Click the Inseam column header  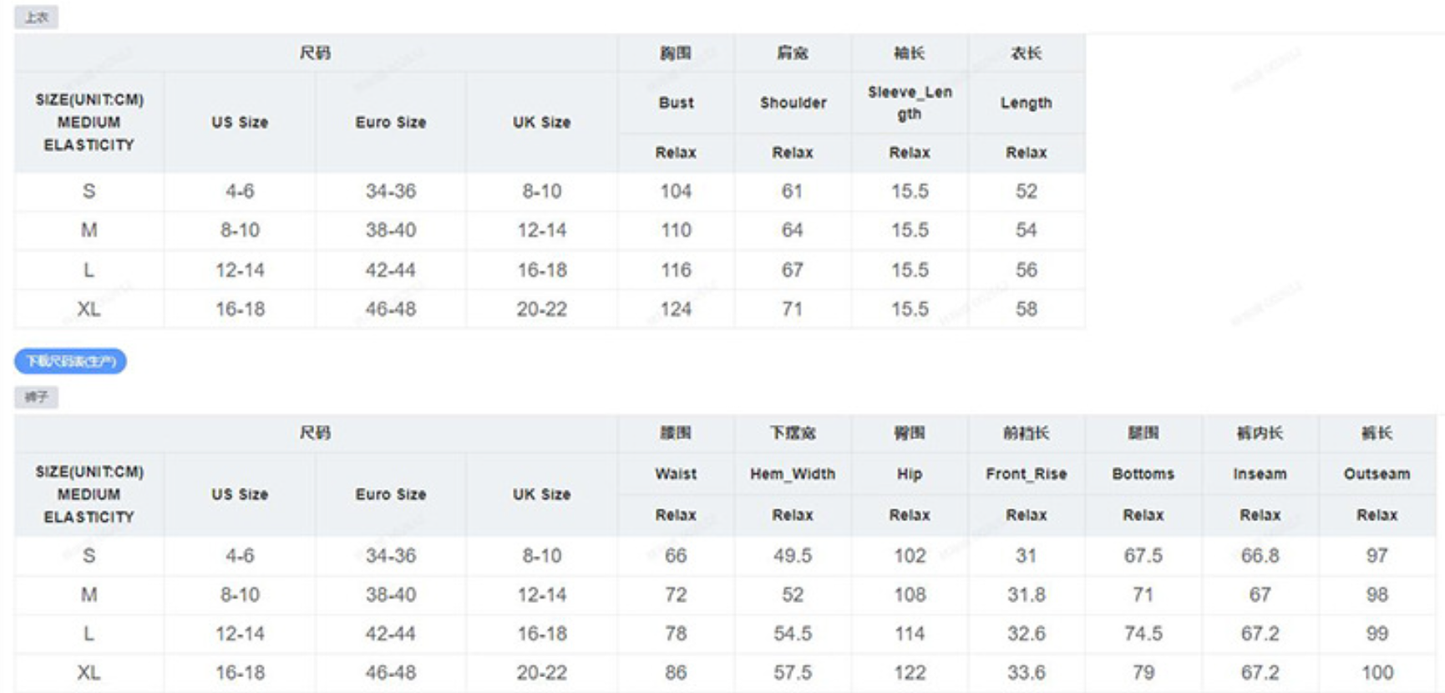1260,474
